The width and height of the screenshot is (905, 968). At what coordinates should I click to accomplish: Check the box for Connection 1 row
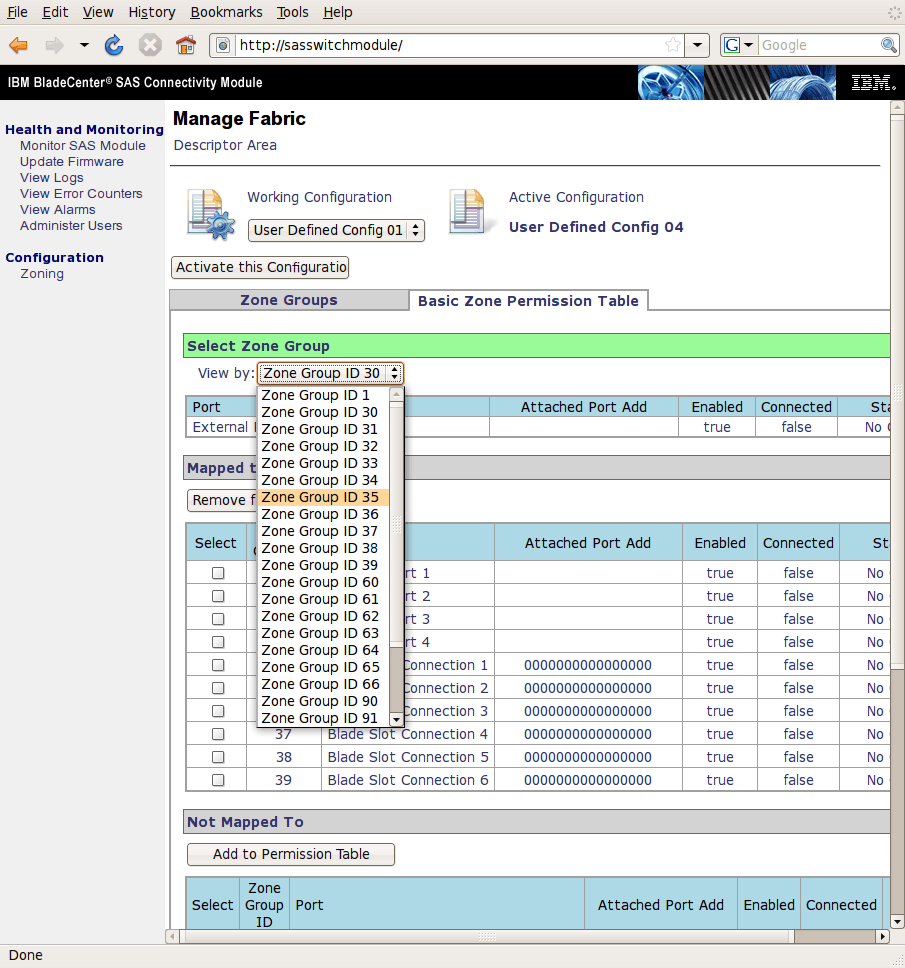pos(218,665)
